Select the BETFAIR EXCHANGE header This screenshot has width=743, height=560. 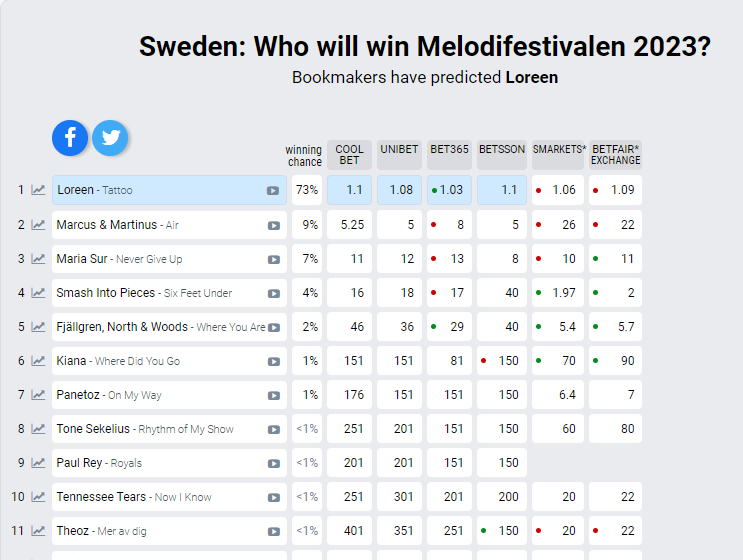point(615,155)
